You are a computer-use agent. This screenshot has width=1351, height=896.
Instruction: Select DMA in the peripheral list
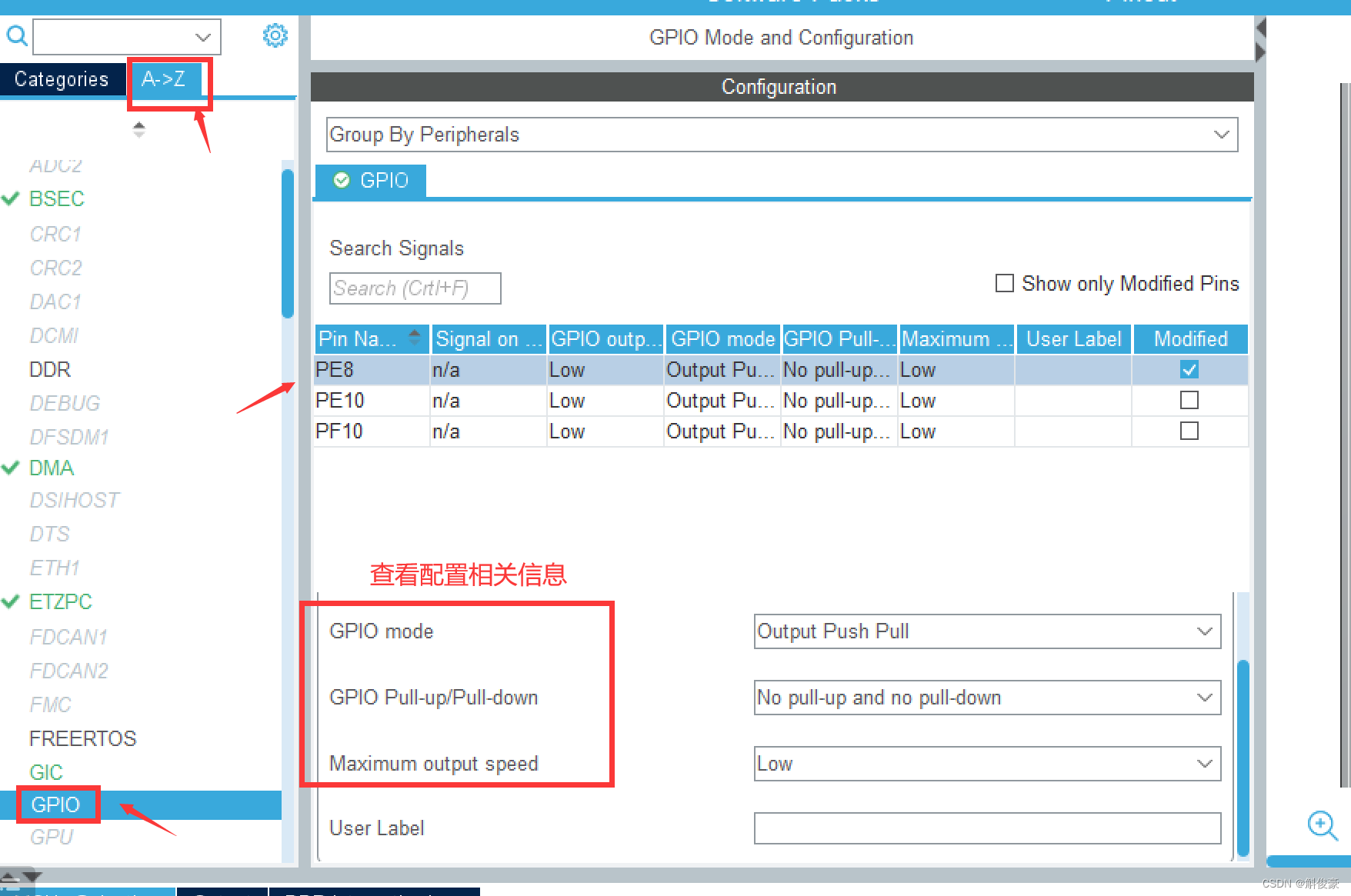click(x=51, y=468)
